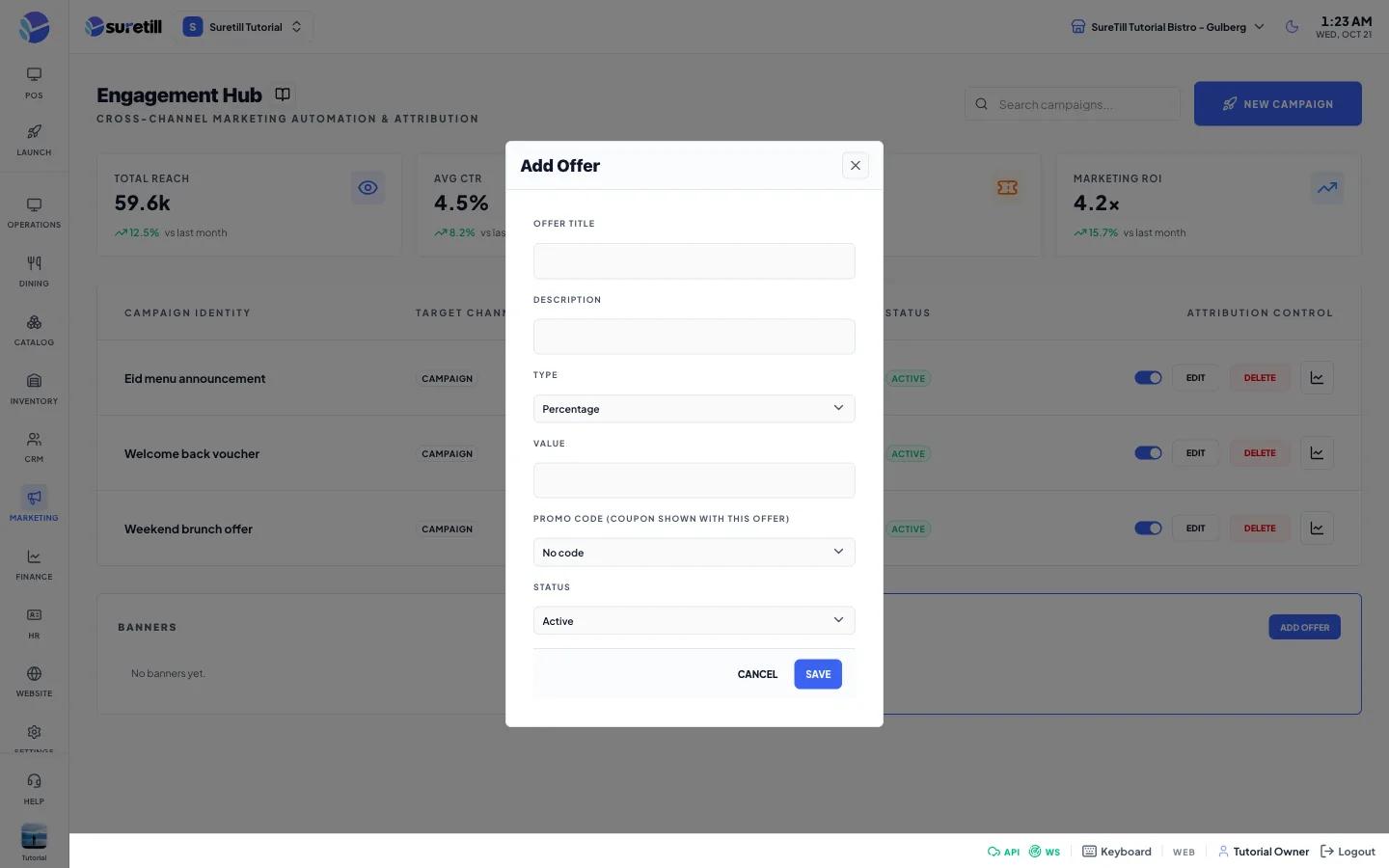Expand the SureTill Tutorial Bistro location dropdown
Image resolution: width=1389 pixels, height=868 pixels.
click(1167, 27)
